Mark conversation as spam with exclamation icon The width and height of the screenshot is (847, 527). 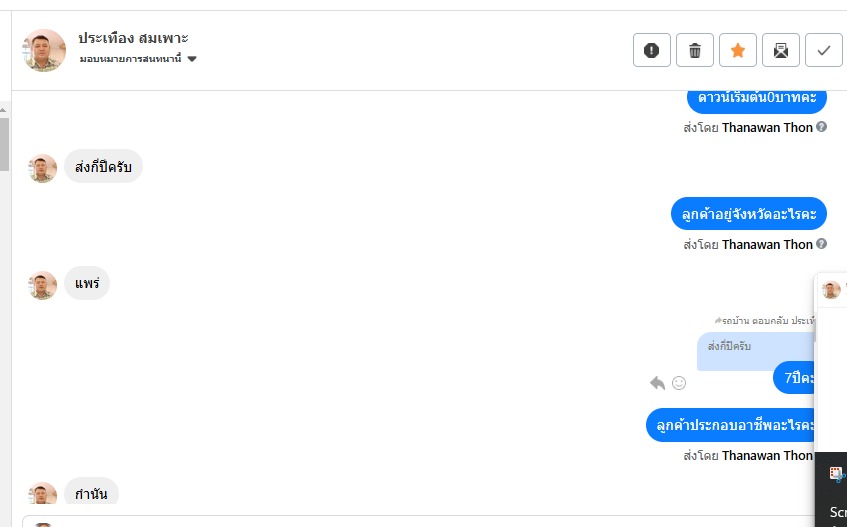tap(652, 50)
